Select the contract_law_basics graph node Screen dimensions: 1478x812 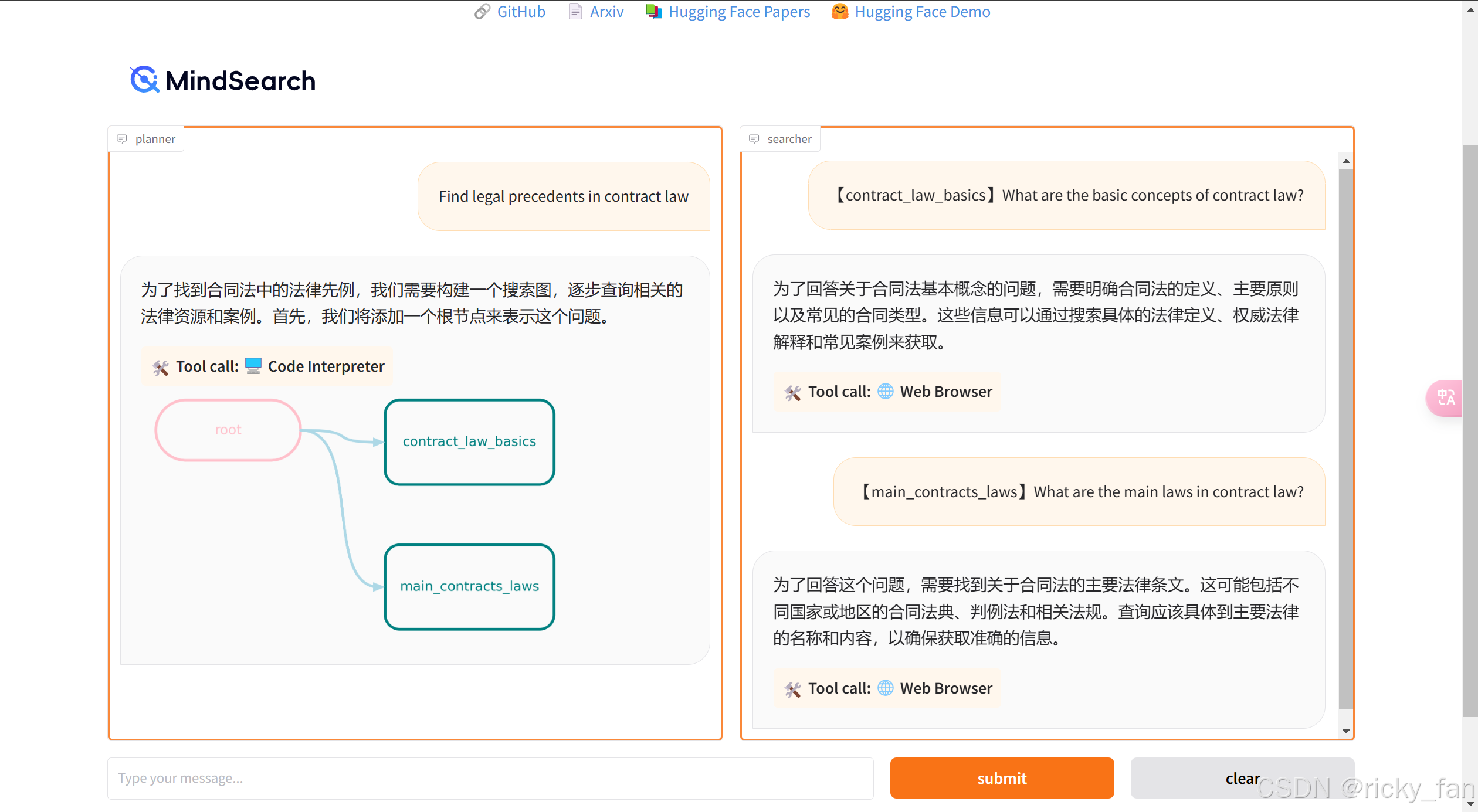469,441
